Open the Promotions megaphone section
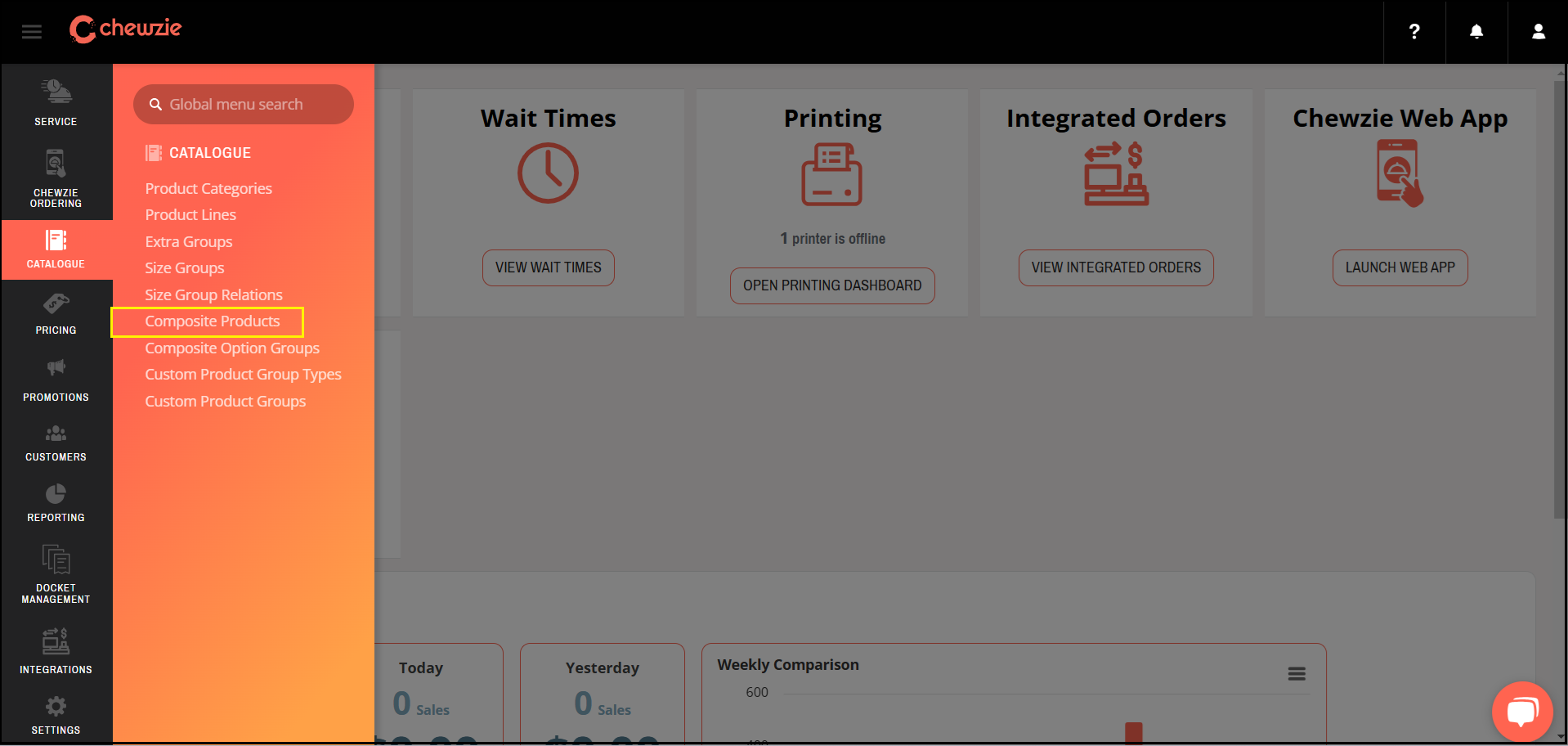This screenshot has height=746, width=1568. [x=56, y=380]
